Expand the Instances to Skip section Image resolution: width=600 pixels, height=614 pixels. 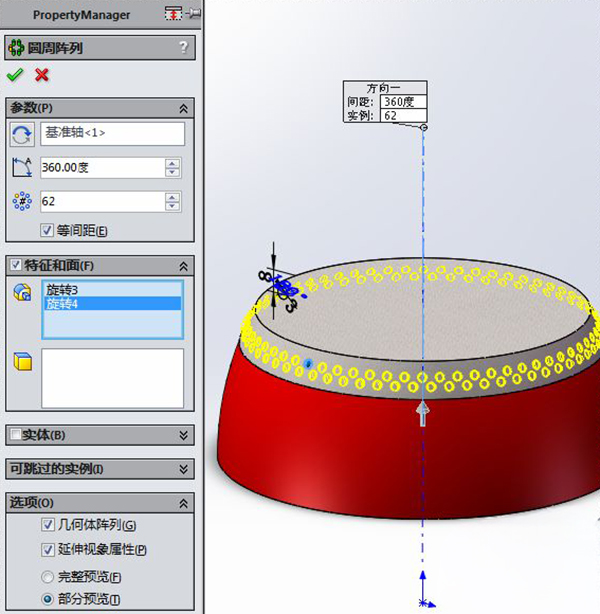tap(183, 469)
